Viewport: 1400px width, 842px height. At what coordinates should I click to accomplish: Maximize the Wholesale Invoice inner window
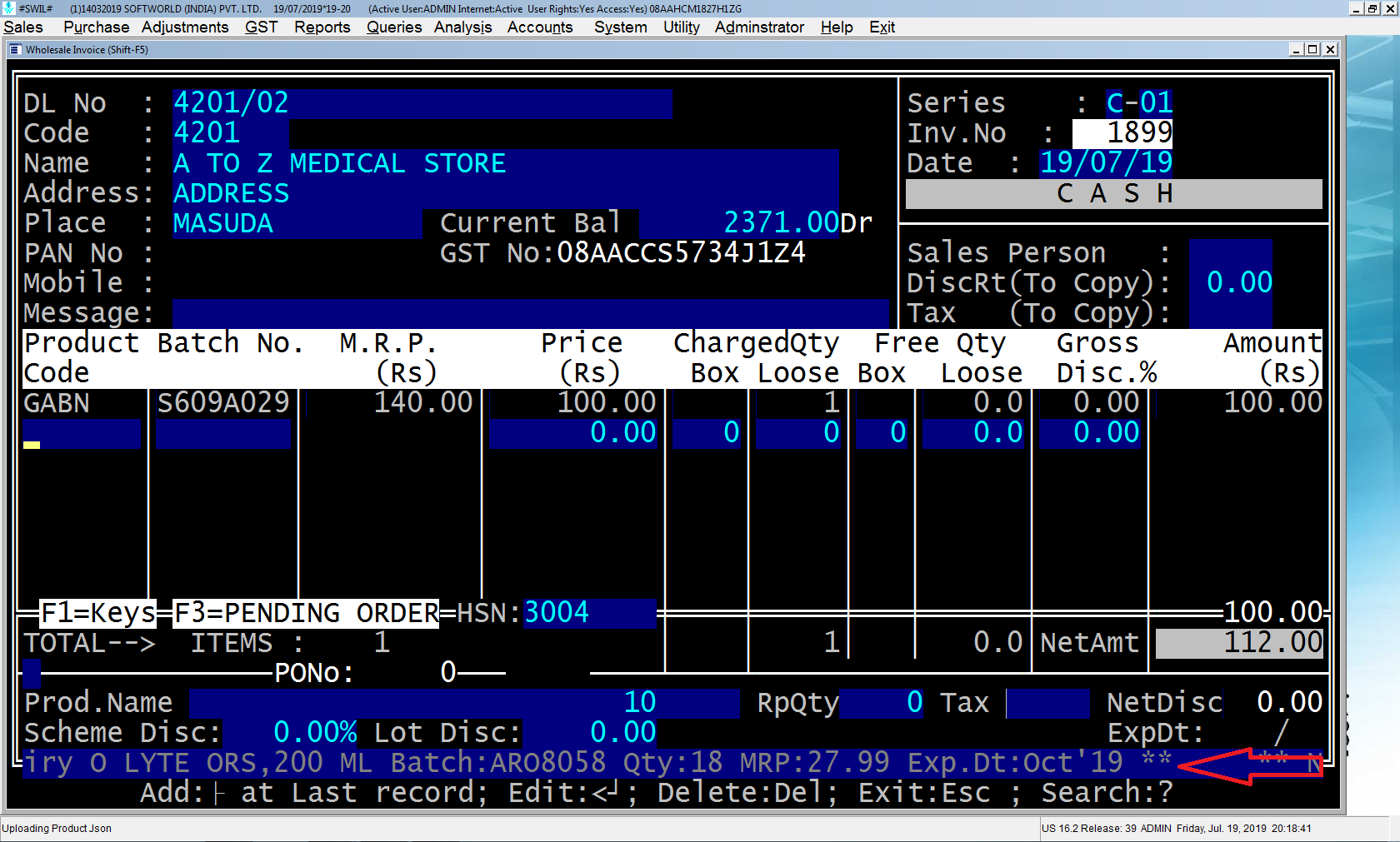[x=1312, y=50]
